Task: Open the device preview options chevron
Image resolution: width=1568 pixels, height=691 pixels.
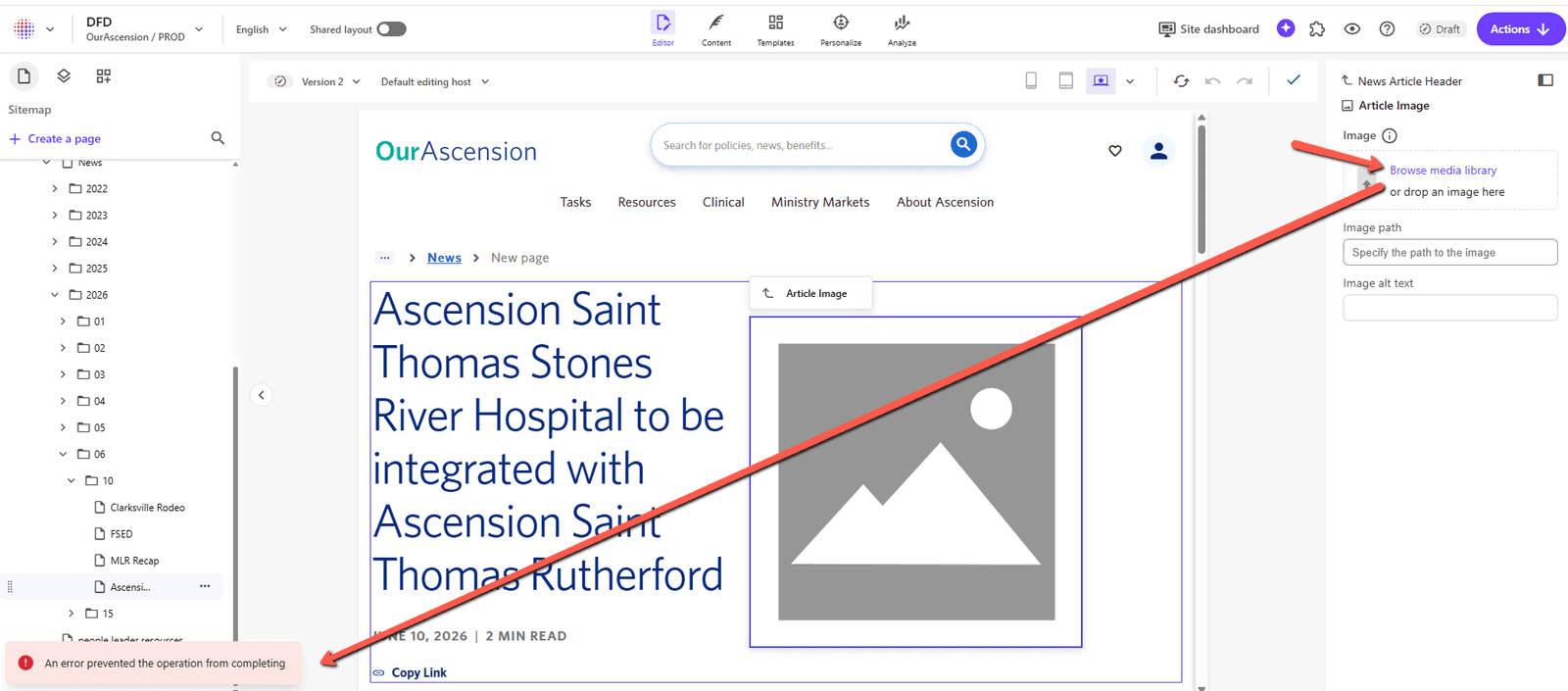Action: click(x=1130, y=82)
